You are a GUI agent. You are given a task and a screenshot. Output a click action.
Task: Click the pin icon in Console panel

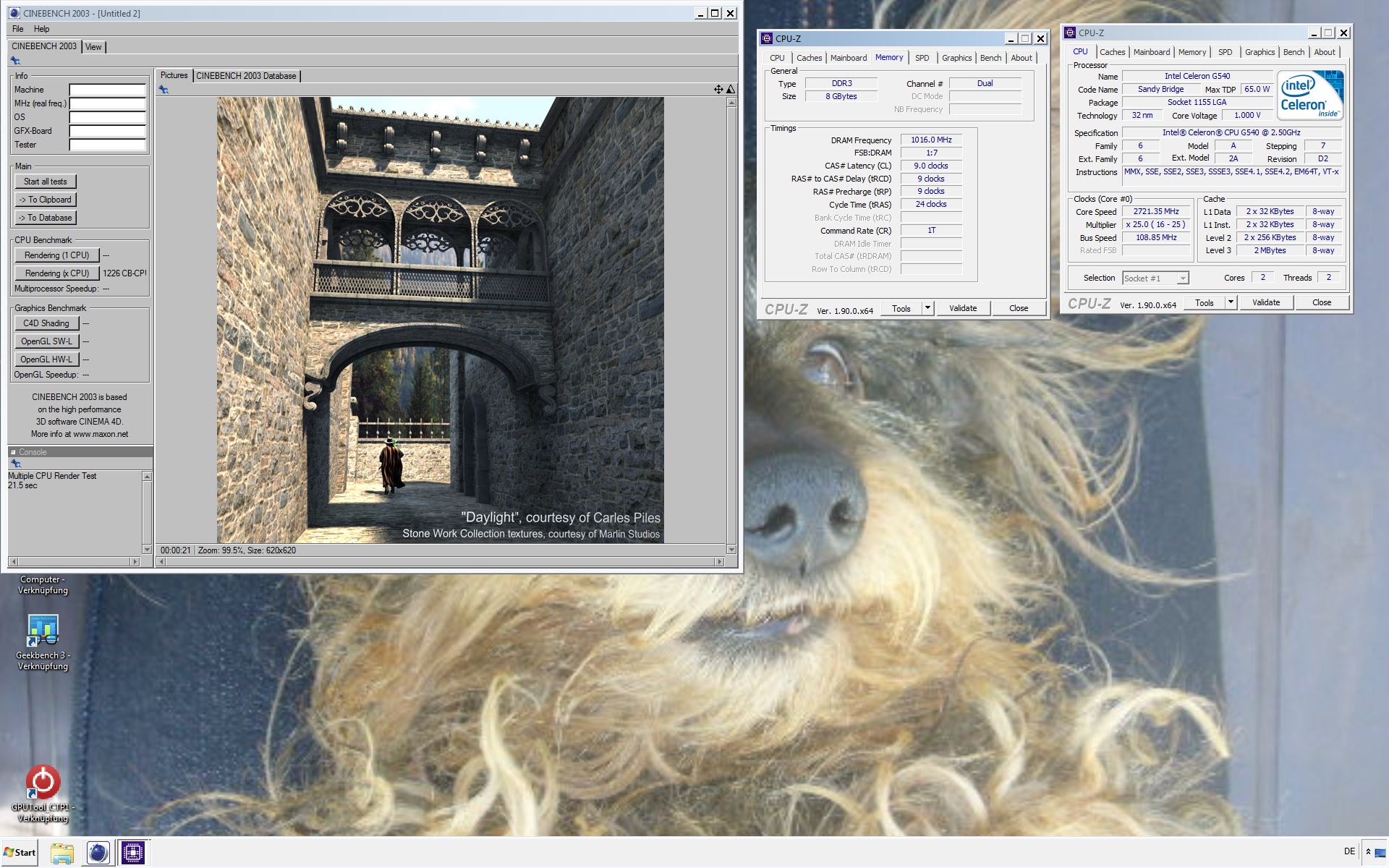(x=15, y=464)
